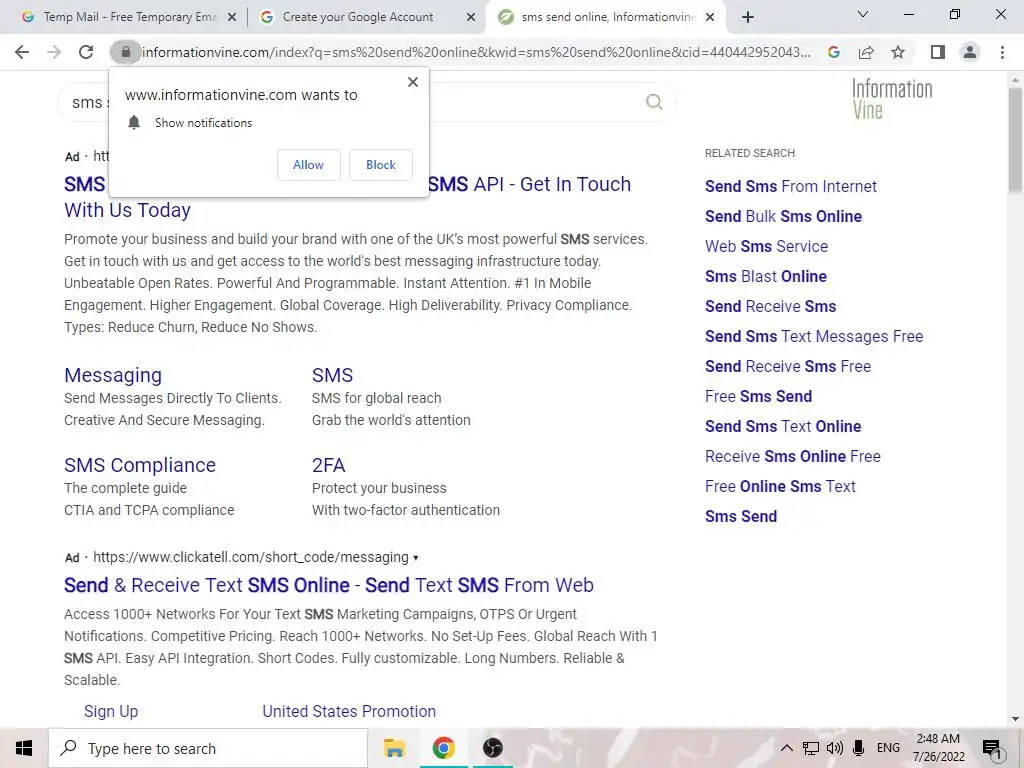Open related search Free Sms Send

click(758, 396)
